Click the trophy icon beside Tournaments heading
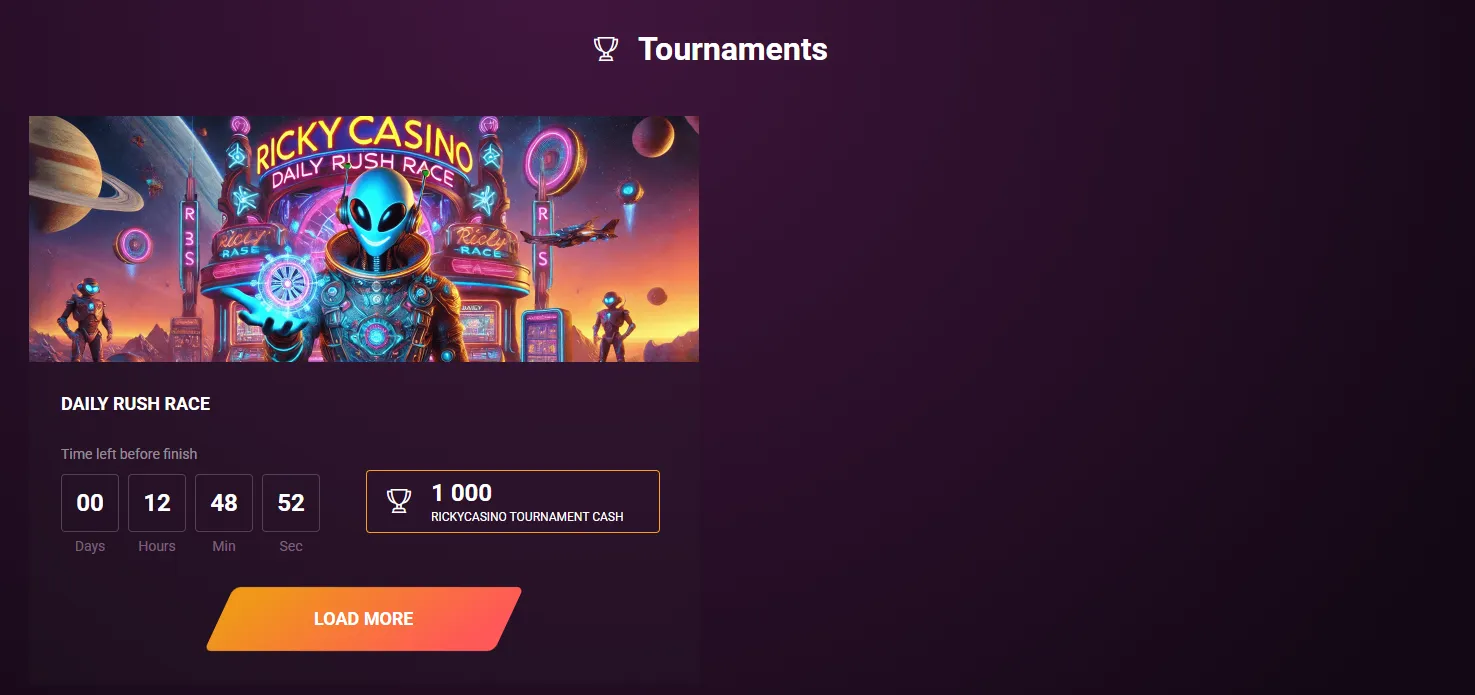1475x695 pixels. click(x=606, y=49)
